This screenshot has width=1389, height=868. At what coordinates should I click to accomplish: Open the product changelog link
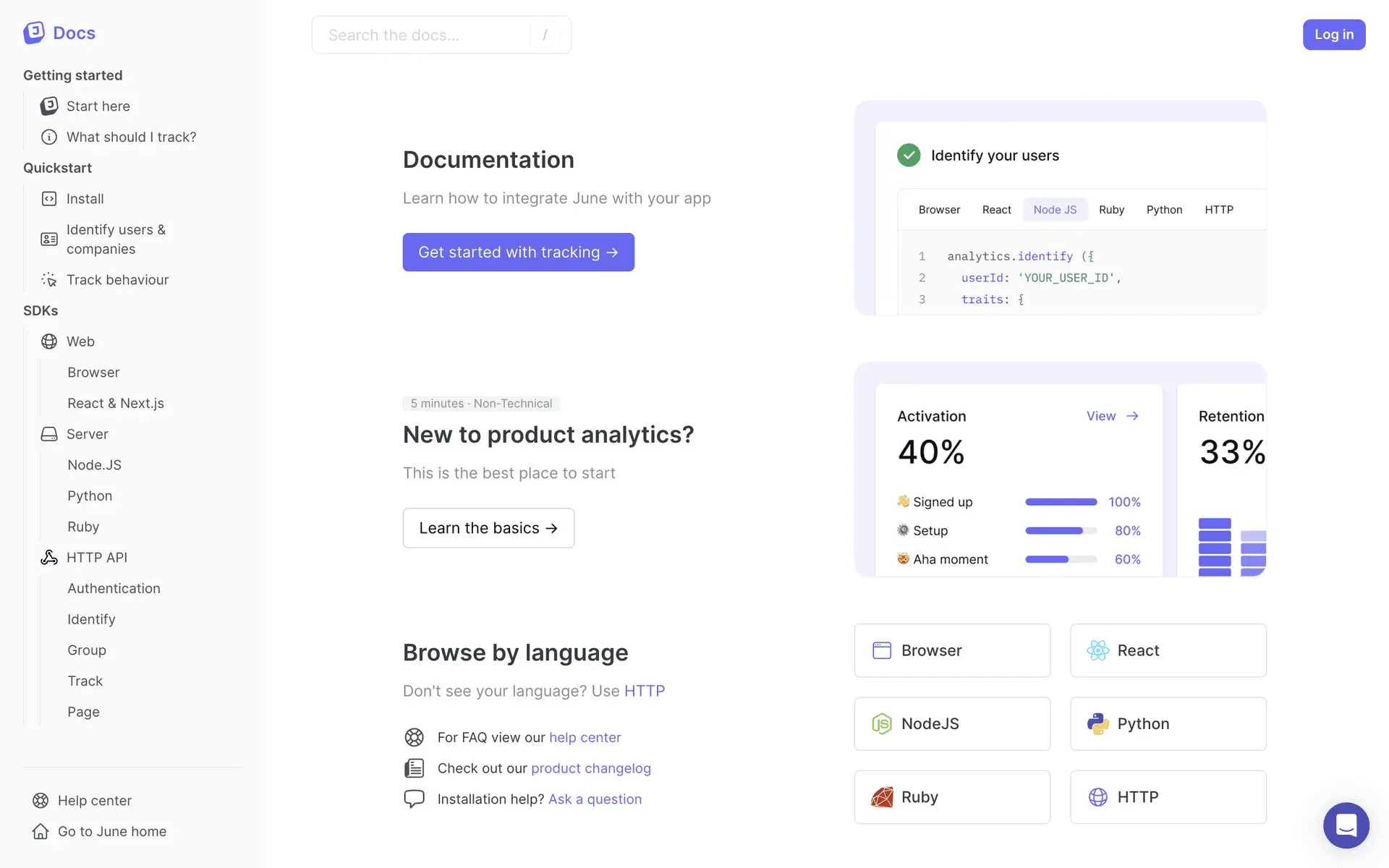590,768
